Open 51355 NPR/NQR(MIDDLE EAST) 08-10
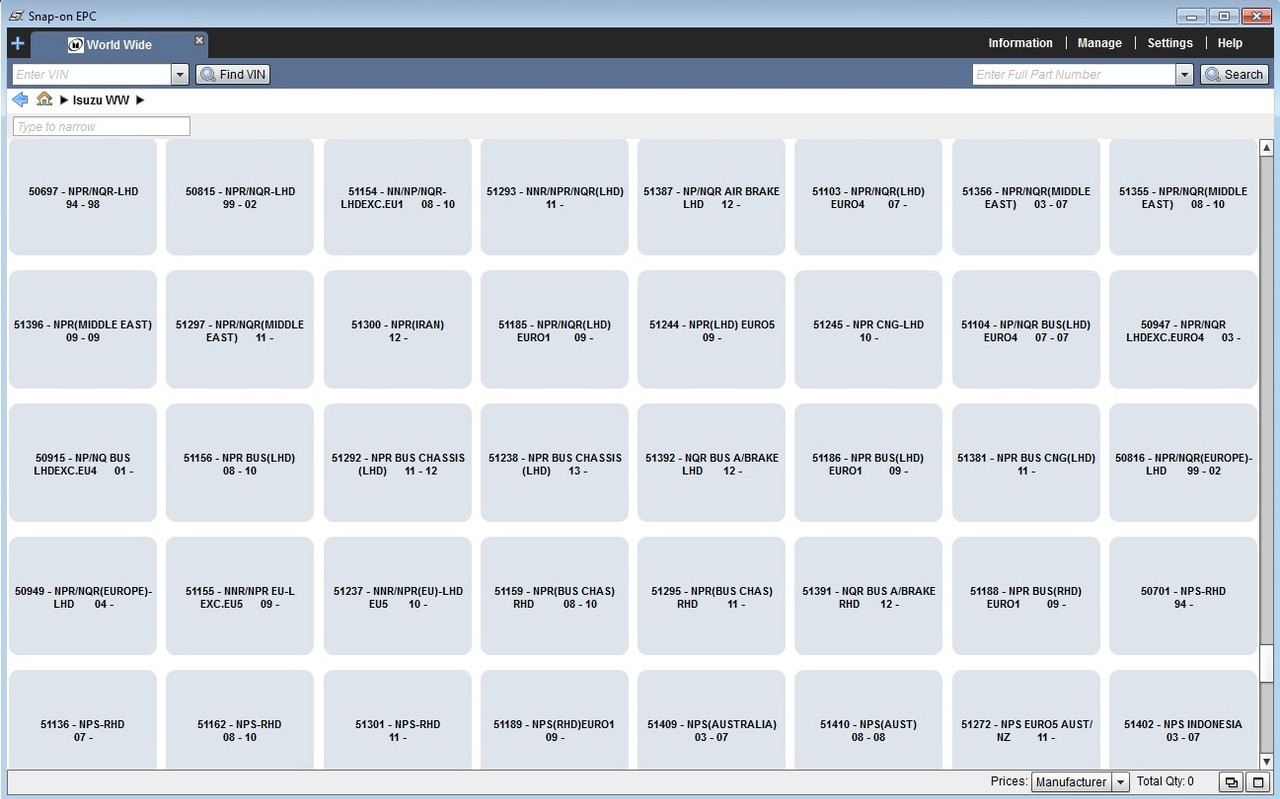Viewport: 1280px width, 799px height. tap(1183, 197)
